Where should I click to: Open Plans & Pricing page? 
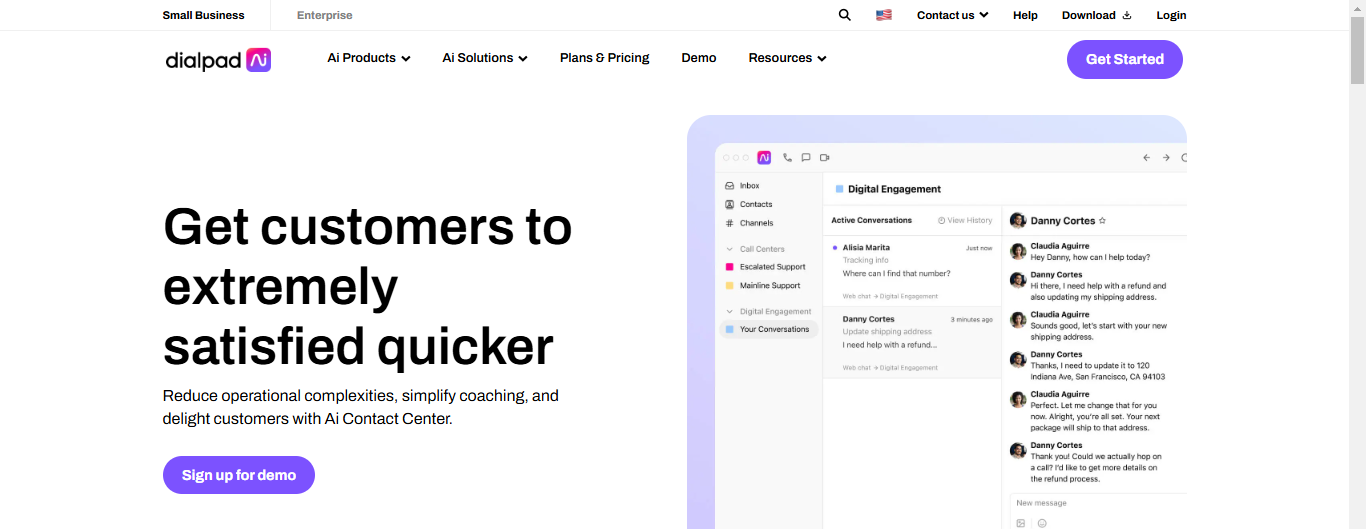(x=605, y=58)
